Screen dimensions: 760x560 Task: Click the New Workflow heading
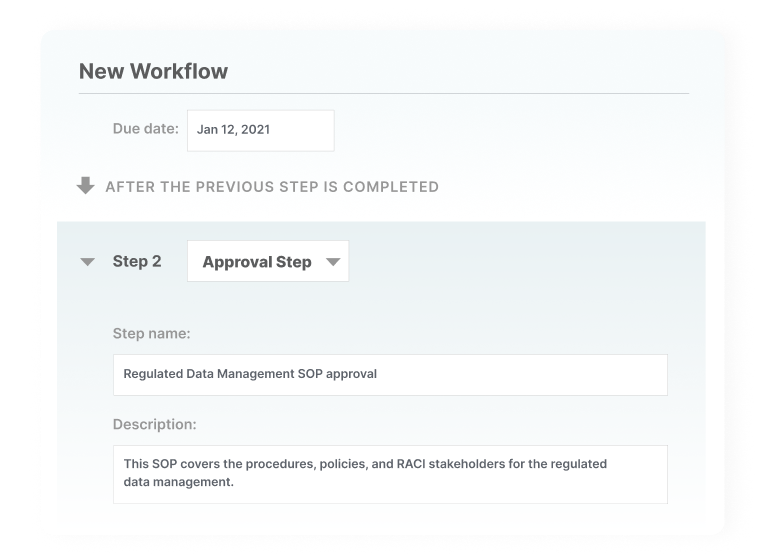tap(153, 71)
